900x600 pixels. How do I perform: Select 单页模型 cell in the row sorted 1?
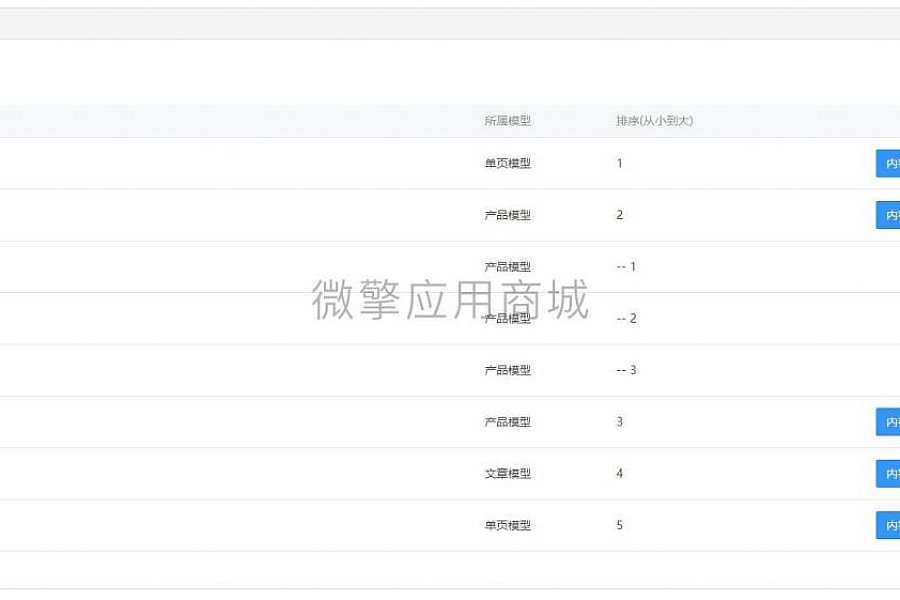coord(507,163)
